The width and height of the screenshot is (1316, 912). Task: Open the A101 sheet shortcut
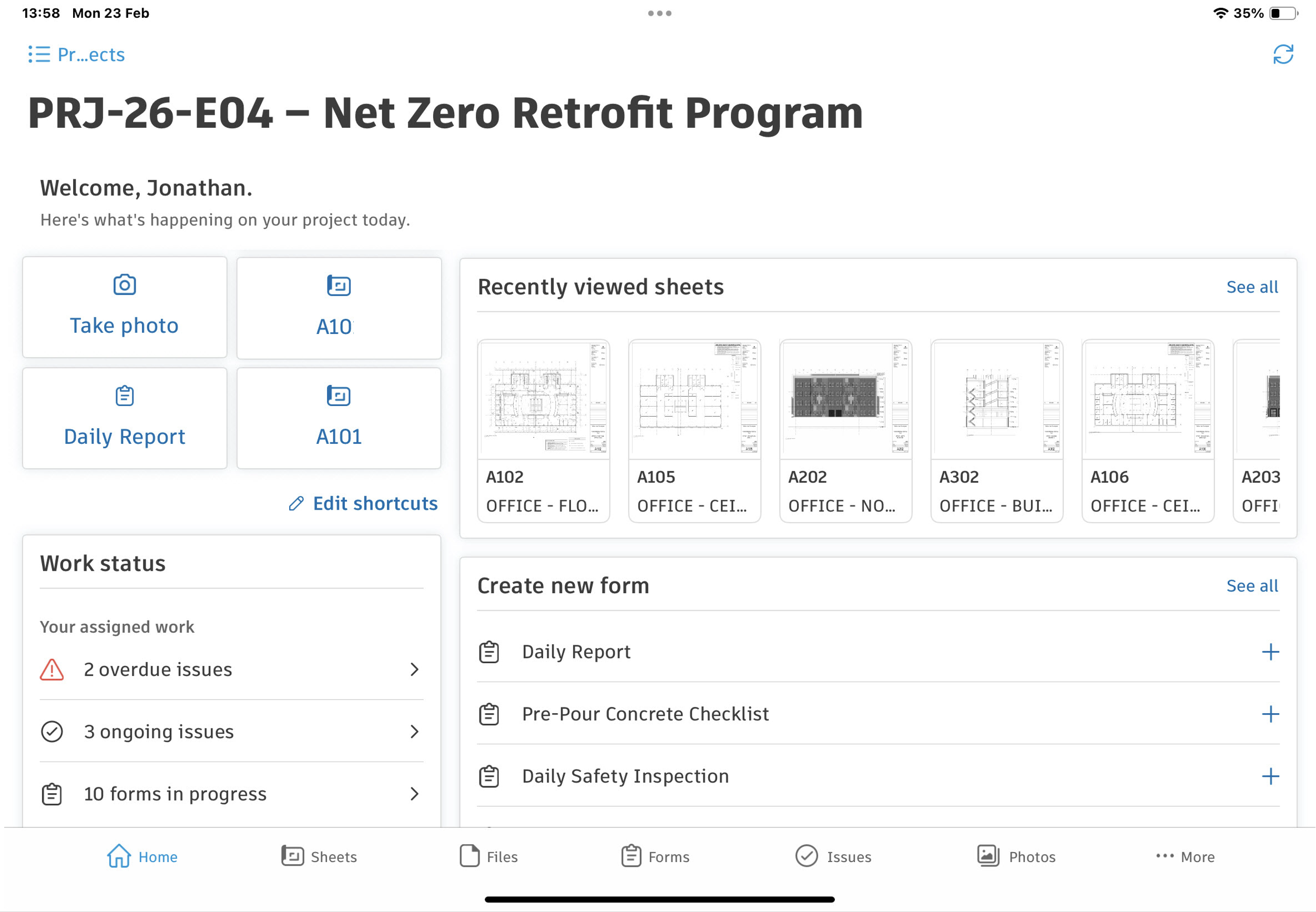339,418
